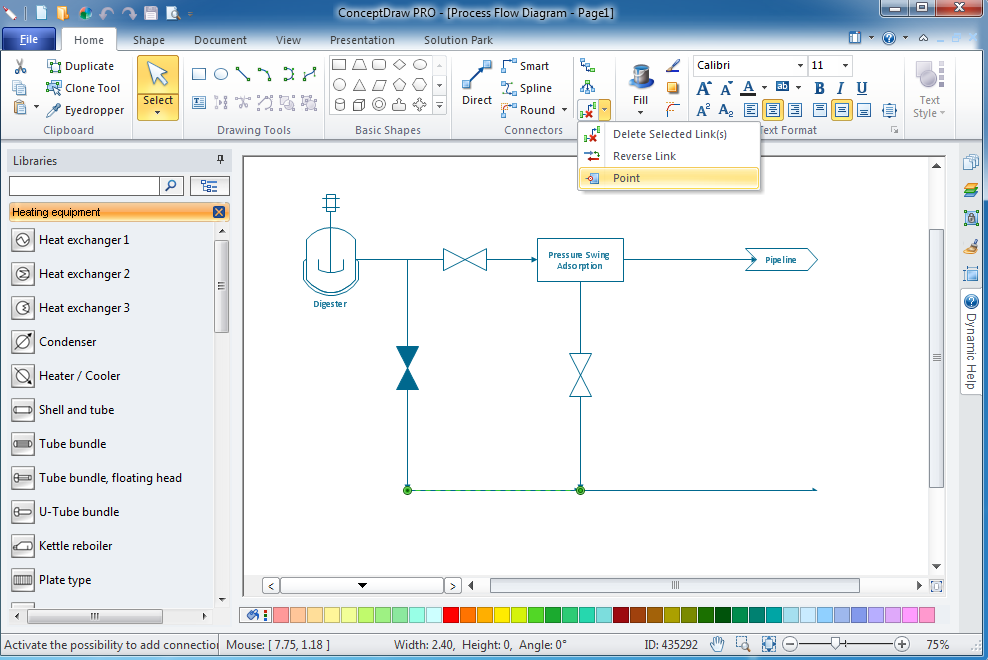Expand the Round connector dropdown
This screenshot has width=988, height=660.
tap(563, 110)
